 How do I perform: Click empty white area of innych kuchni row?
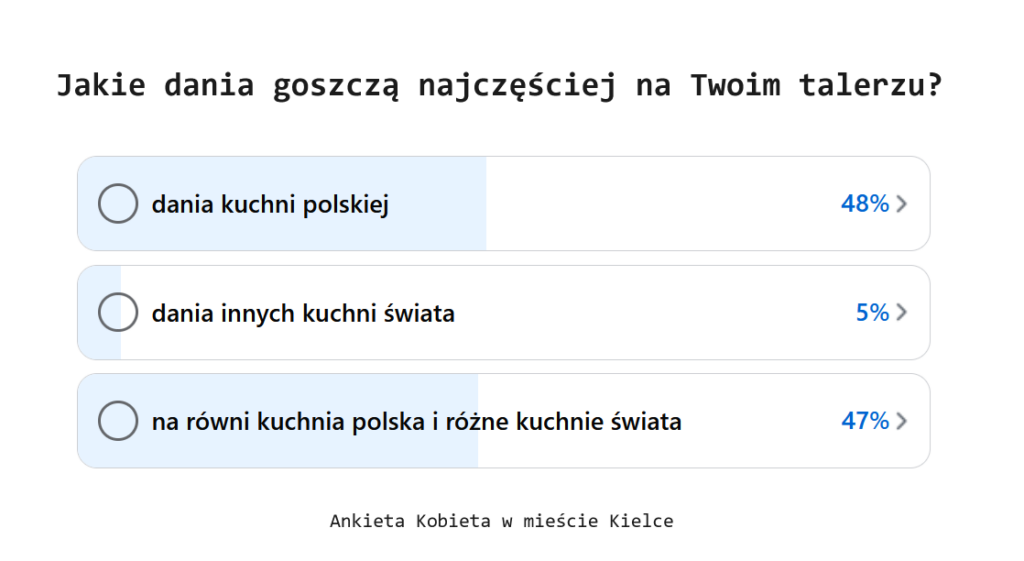click(x=653, y=312)
